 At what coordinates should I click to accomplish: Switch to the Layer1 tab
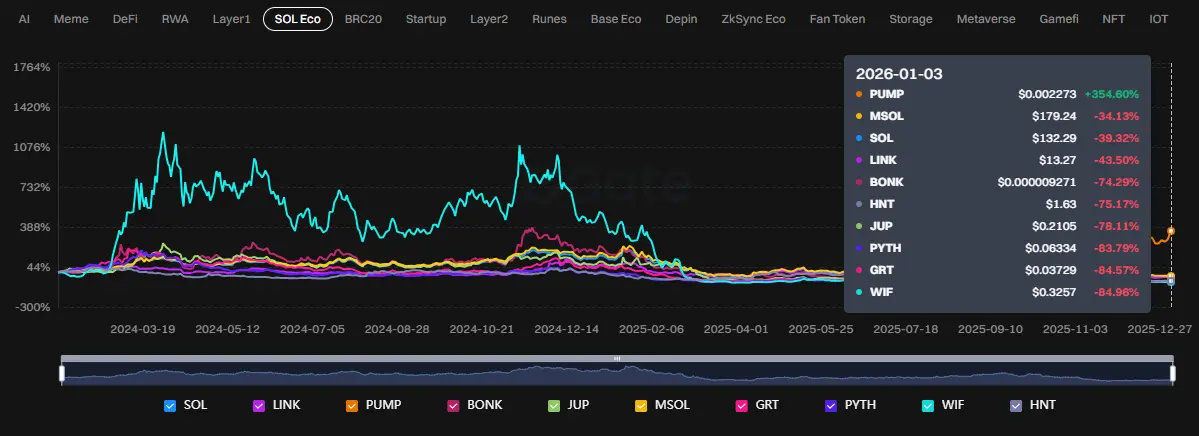[x=231, y=19]
